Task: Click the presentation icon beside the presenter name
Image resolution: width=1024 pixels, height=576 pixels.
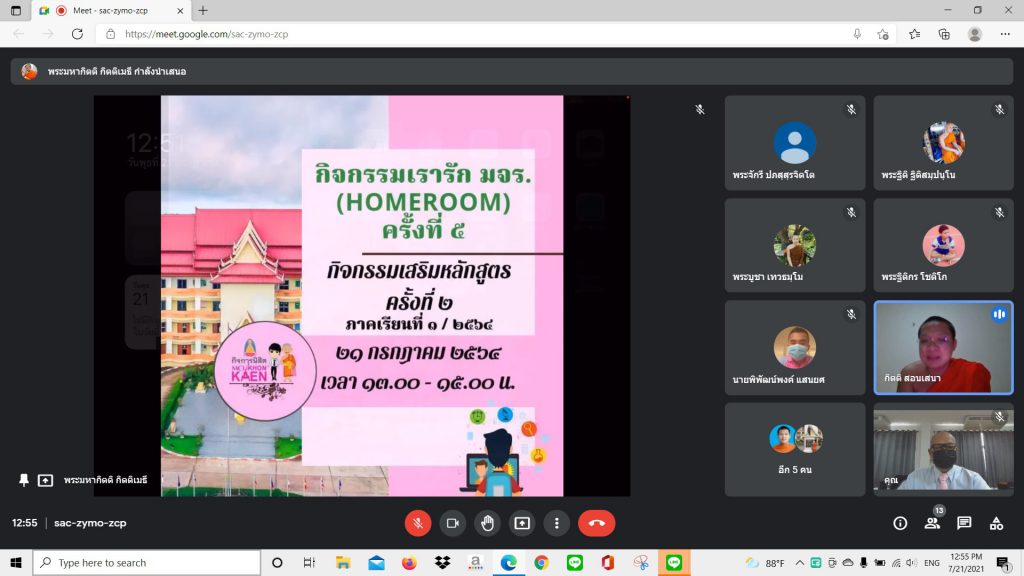Action: [x=45, y=480]
